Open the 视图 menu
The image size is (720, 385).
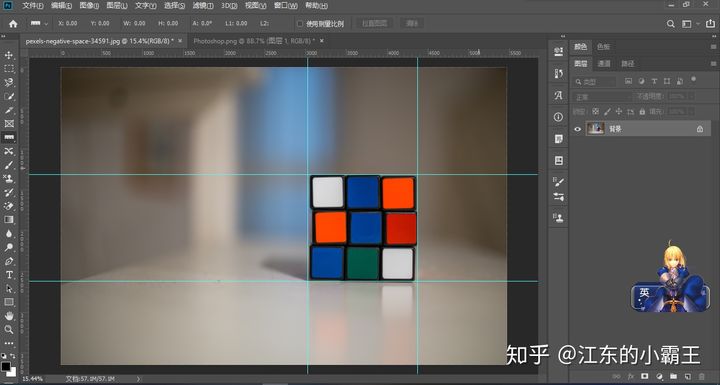click(256, 6)
